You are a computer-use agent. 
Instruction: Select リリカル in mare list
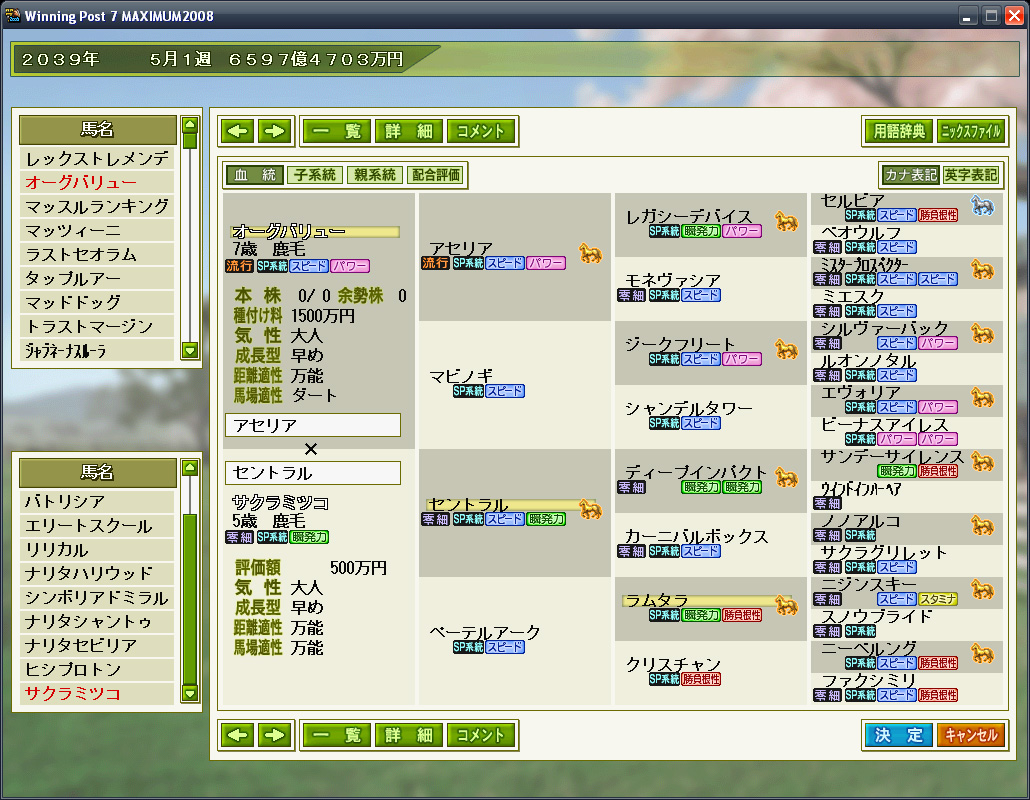tap(97, 550)
